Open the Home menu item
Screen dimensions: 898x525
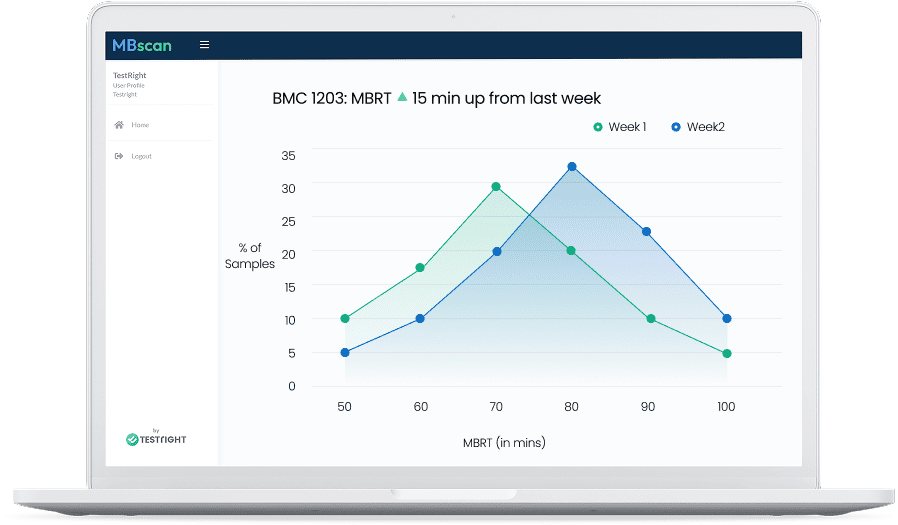pyautogui.click(x=140, y=125)
